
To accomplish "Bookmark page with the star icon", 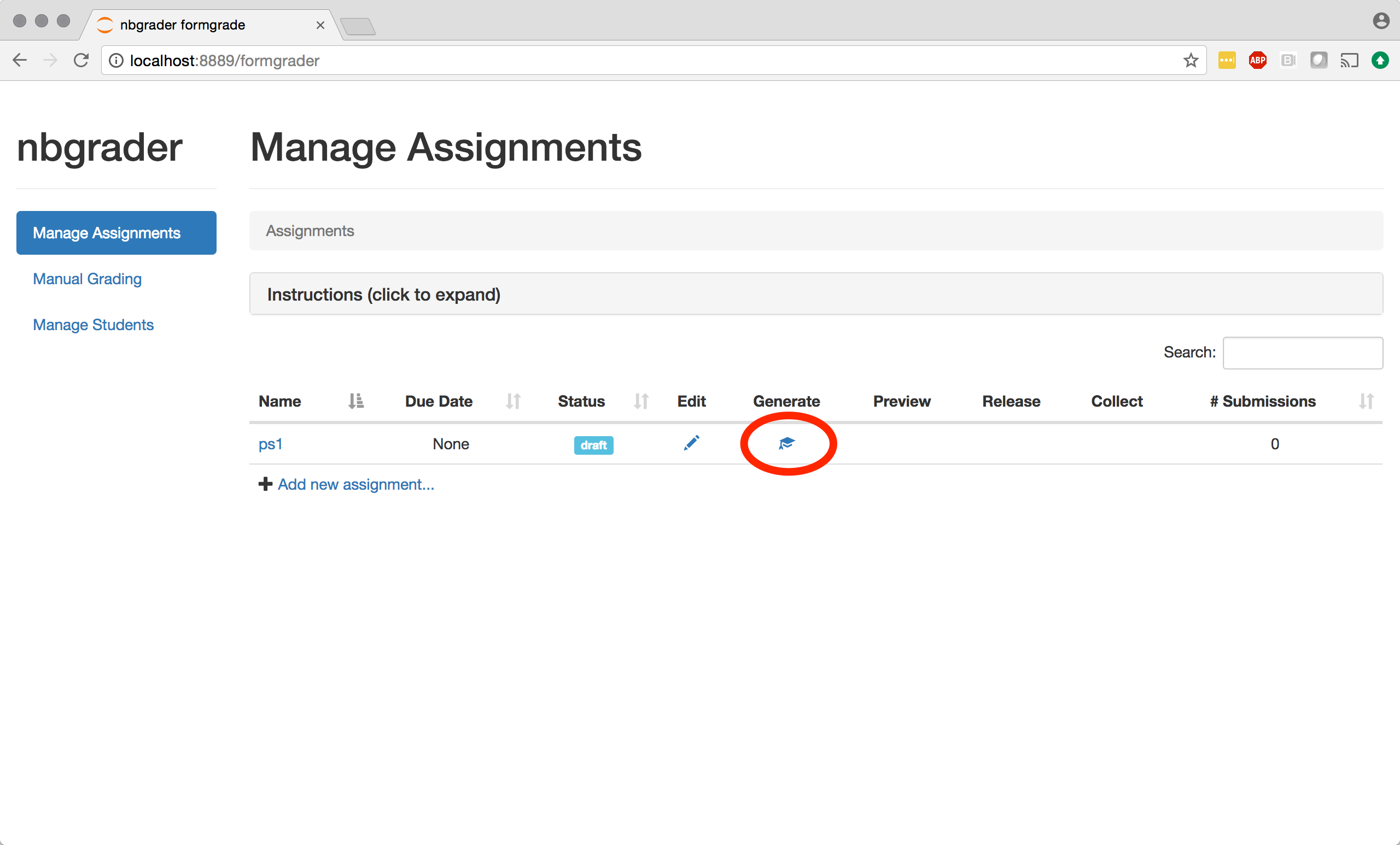I will click(x=1191, y=60).
